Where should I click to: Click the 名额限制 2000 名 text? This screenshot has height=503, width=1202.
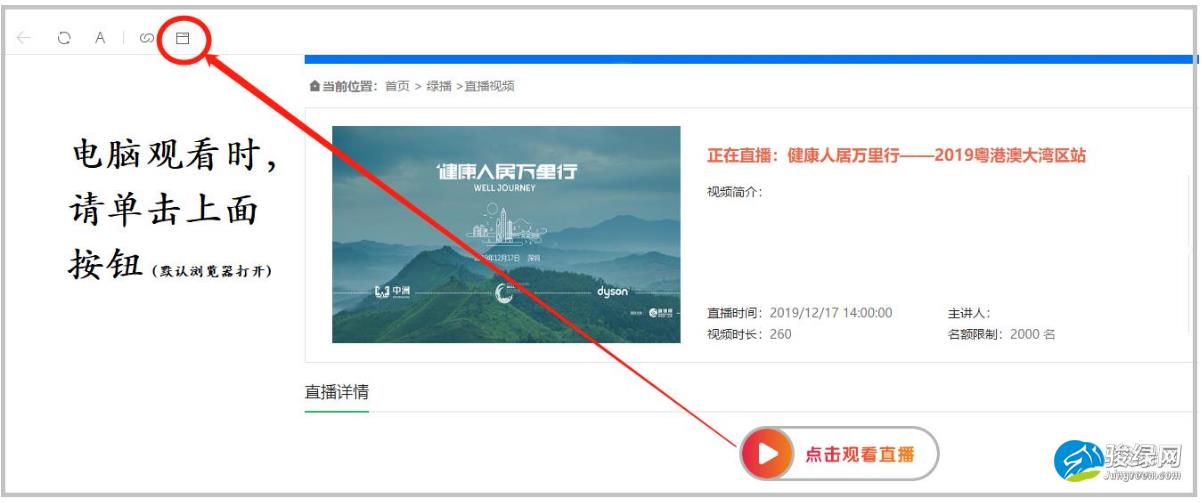pos(1002,334)
